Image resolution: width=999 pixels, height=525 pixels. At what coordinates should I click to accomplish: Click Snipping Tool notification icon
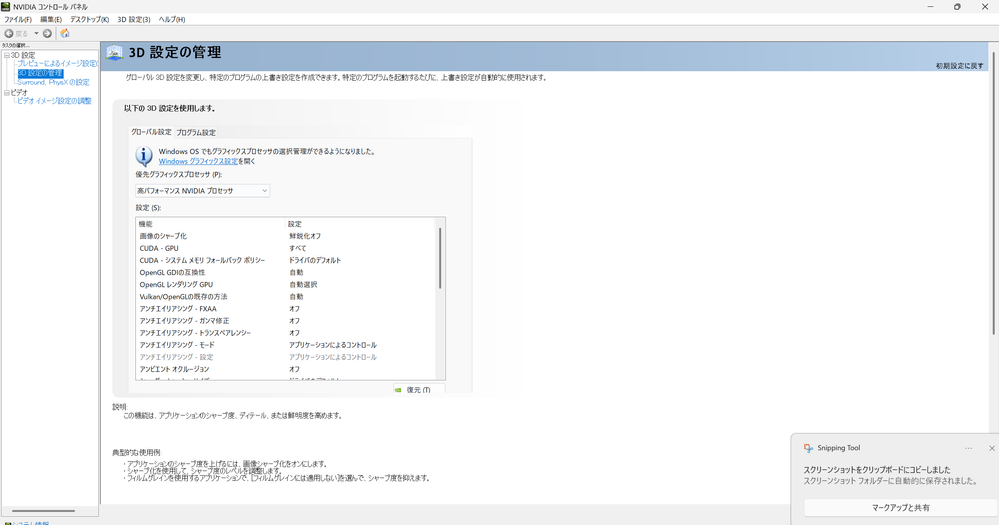(809, 448)
